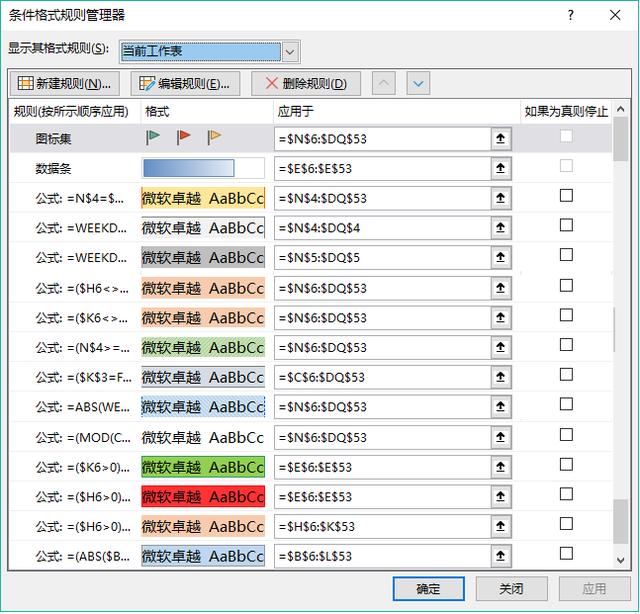Click 删除规则 button
The height and width of the screenshot is (614, 640).
tap(306, 84)
